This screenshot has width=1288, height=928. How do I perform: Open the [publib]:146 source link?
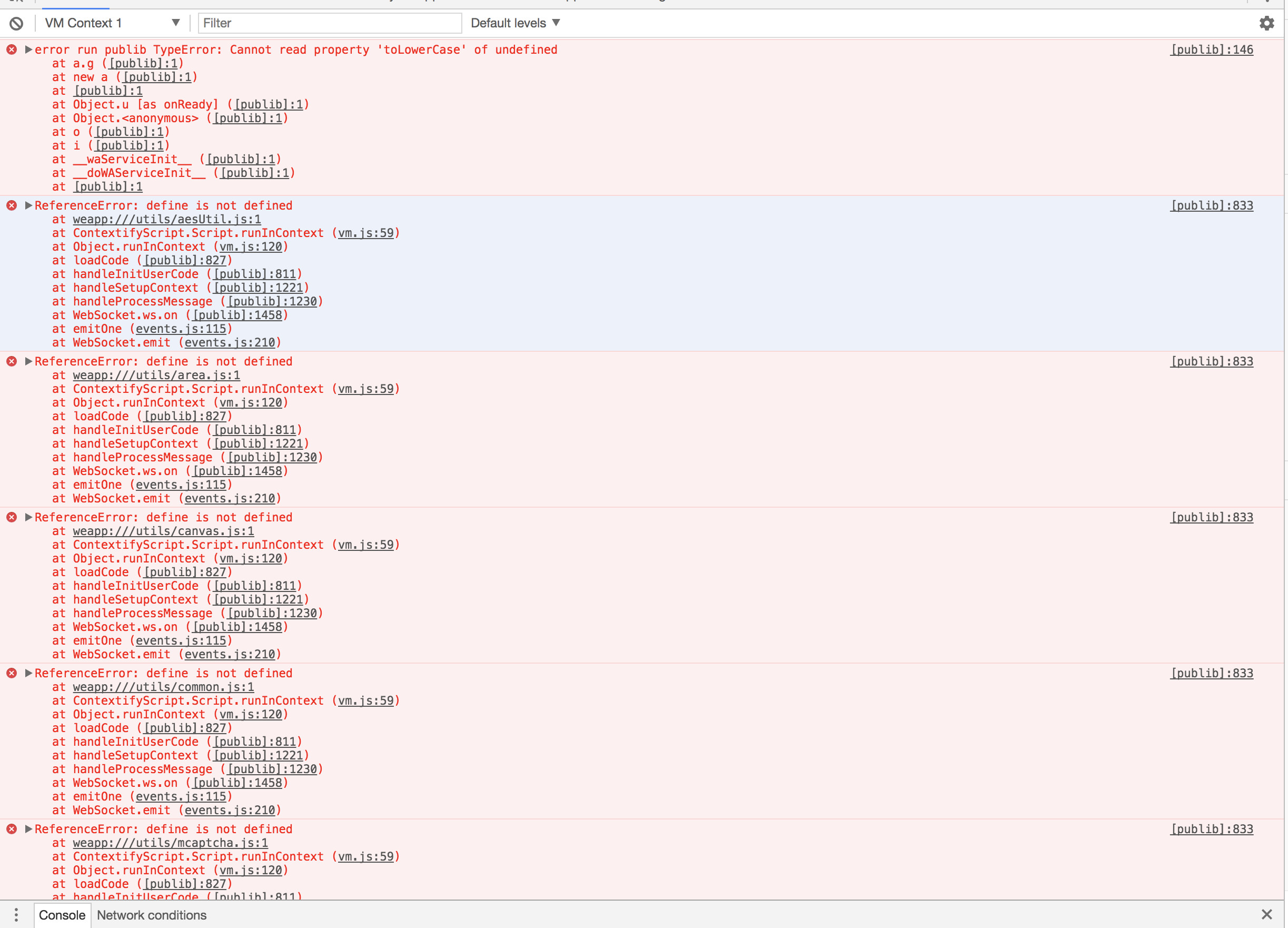(1211, 50)
